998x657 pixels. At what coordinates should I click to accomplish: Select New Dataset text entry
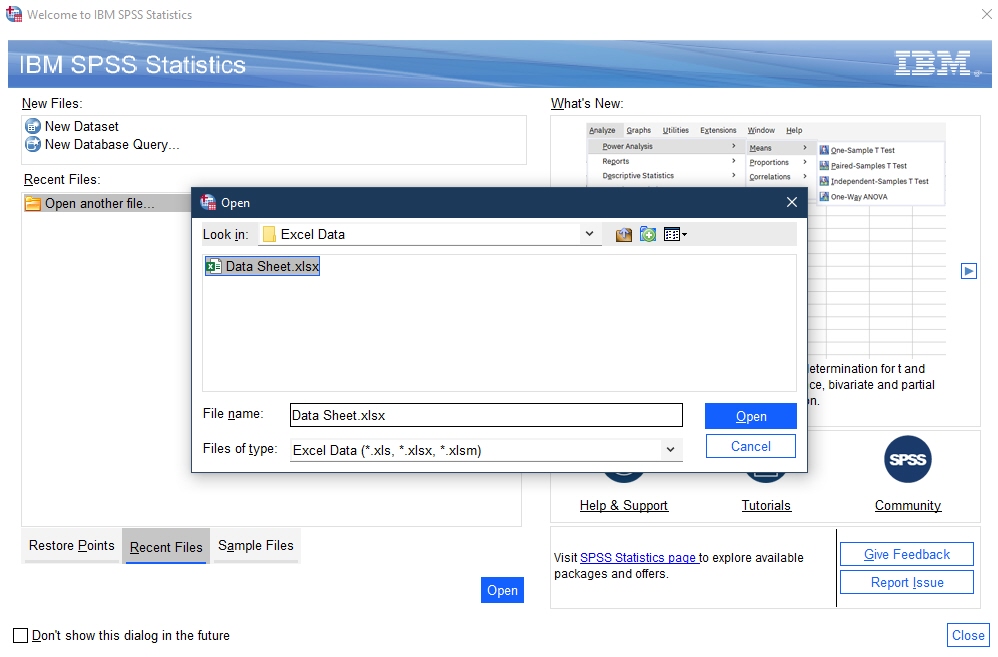pos(81,126)
